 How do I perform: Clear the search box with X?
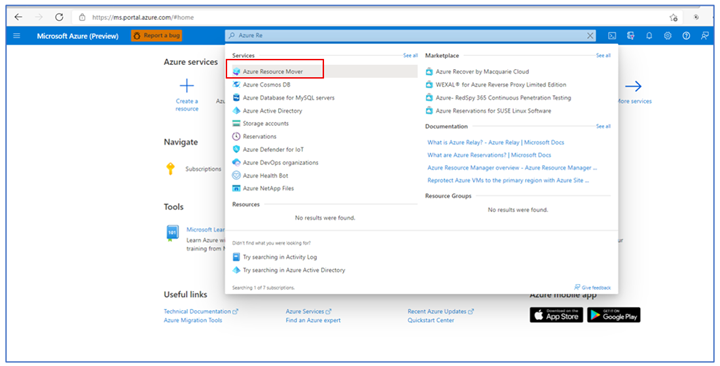tap(590, 36)
